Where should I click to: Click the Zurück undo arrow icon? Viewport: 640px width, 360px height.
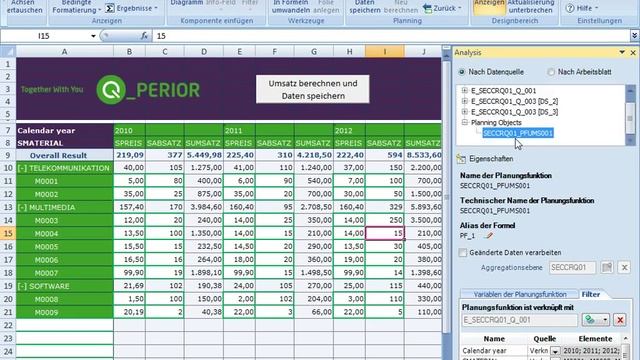428,8
